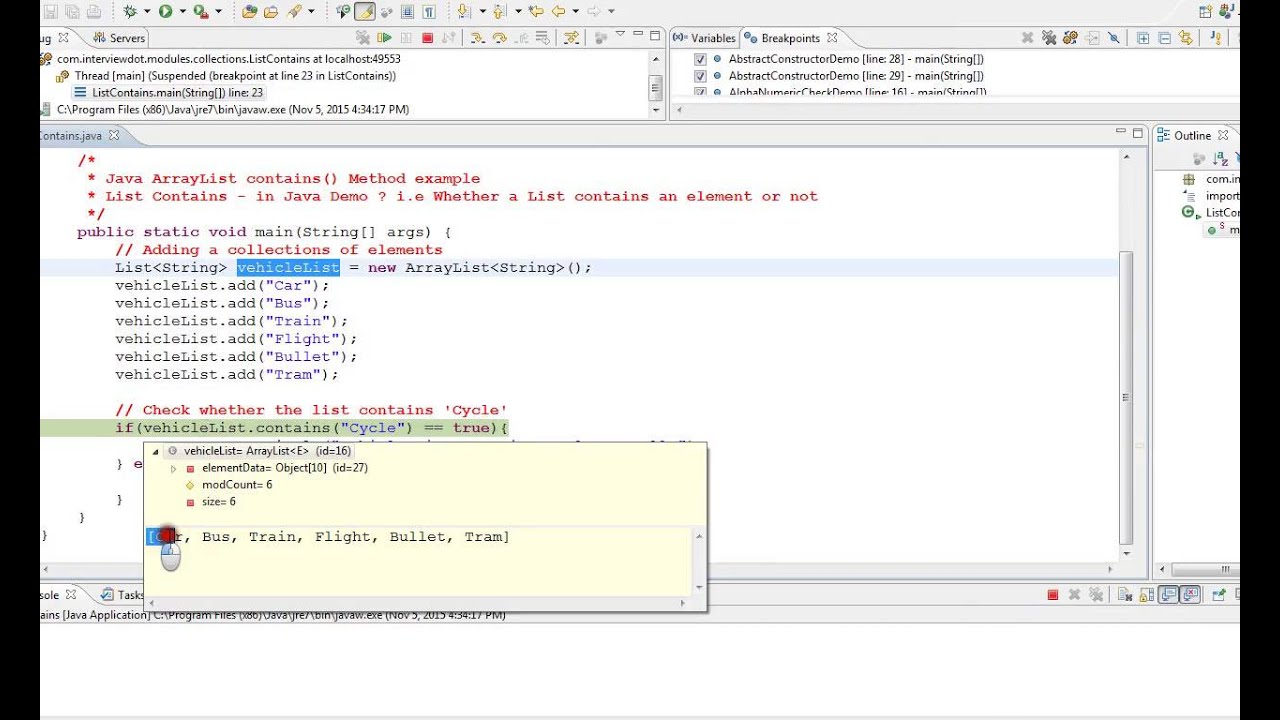
Task: Toggle the AlphaNumericCheckDemo breakpoint checkbox
Action: pyautogui.click(x=700, y=92)
